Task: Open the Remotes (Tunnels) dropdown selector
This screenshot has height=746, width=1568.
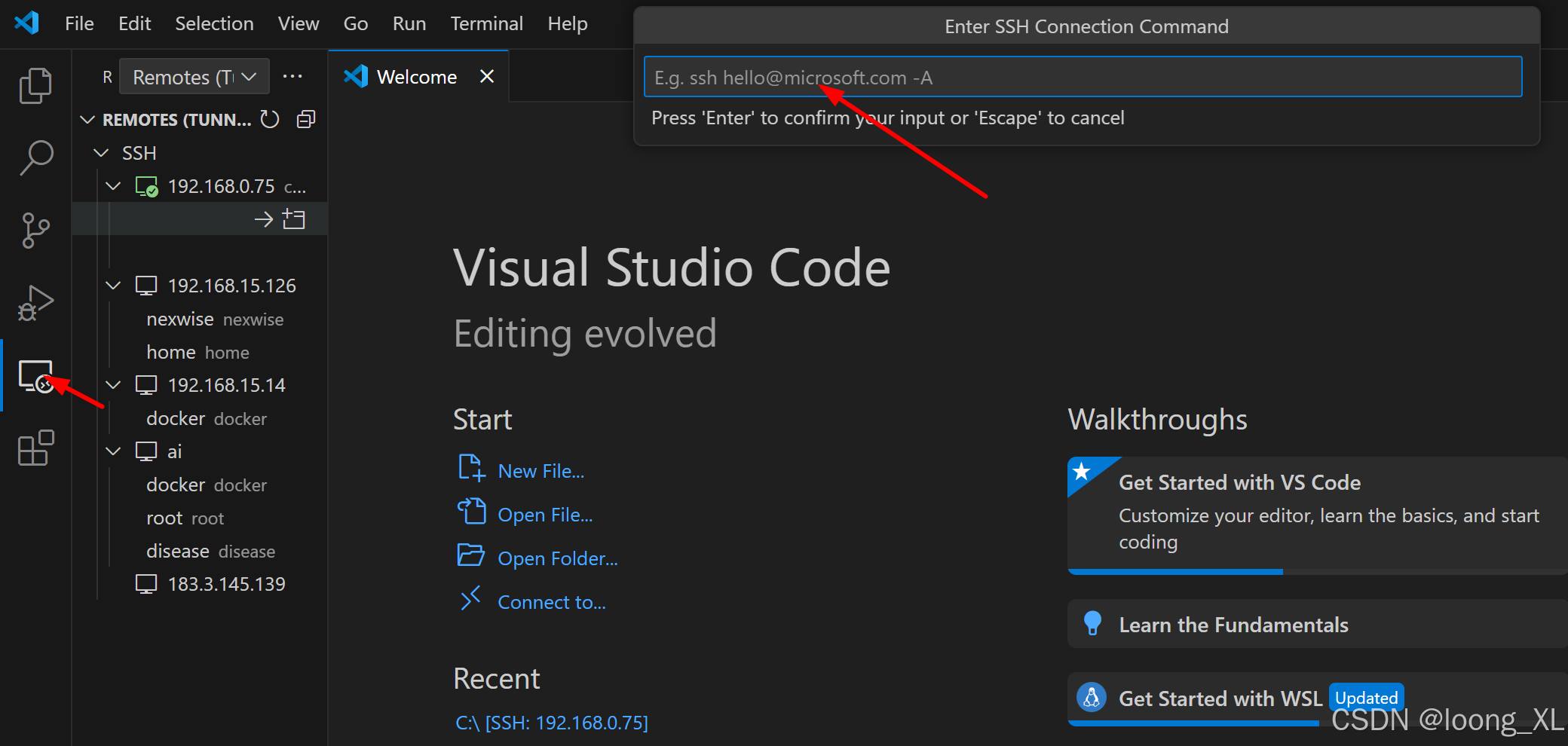Action: 194,76
